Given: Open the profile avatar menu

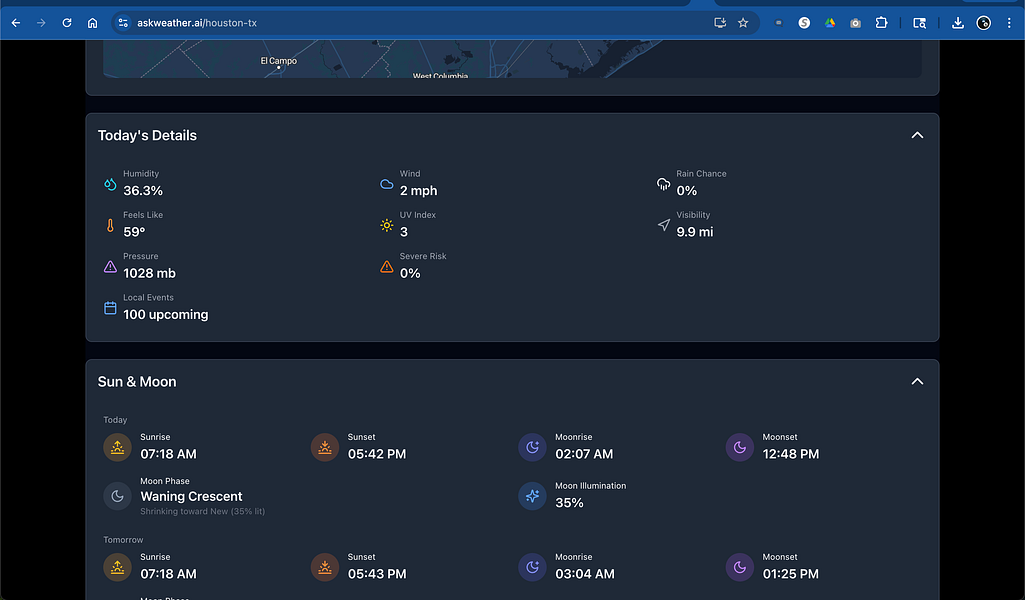Looking at the screenshot, I should (983, 23).
